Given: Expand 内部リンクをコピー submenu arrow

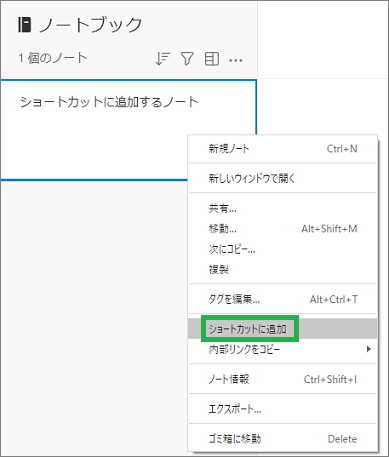Looking at the screenshot, I should [368, 349].
